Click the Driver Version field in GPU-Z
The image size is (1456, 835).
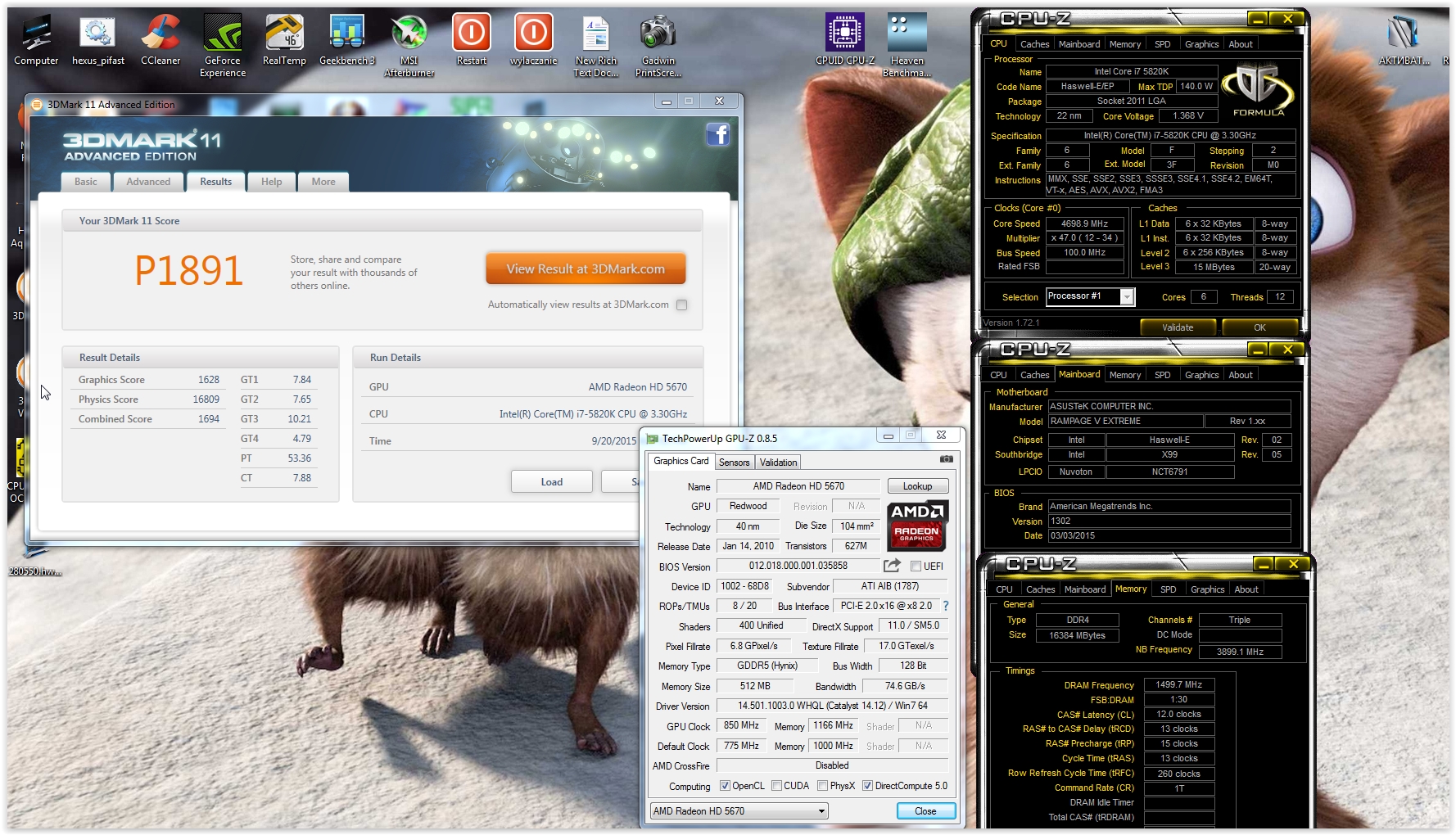point(832,706)
